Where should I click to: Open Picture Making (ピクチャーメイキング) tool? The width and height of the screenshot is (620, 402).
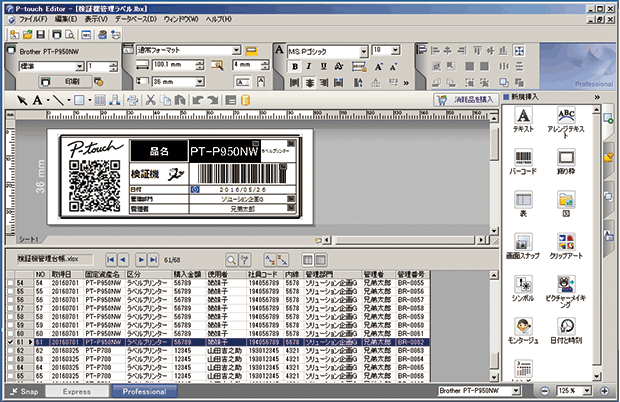(566, 291)
